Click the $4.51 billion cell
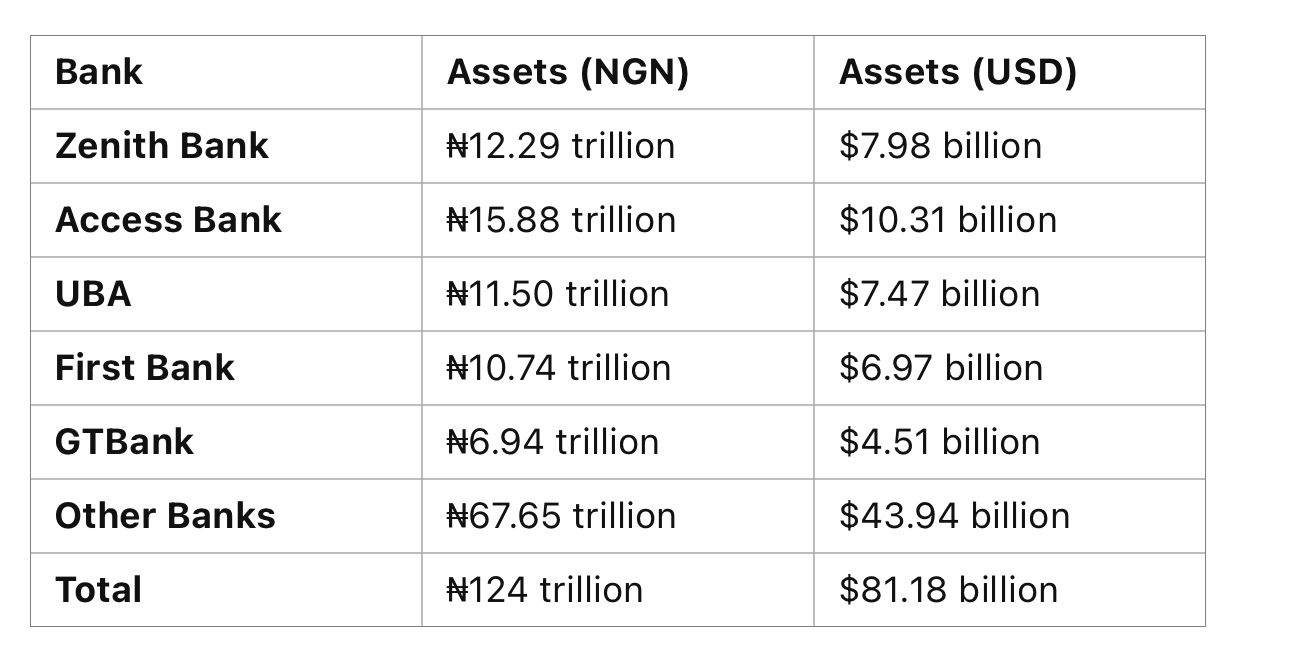Image resolution: width=1290 pixels, height=659 pixels. point(939,442)
